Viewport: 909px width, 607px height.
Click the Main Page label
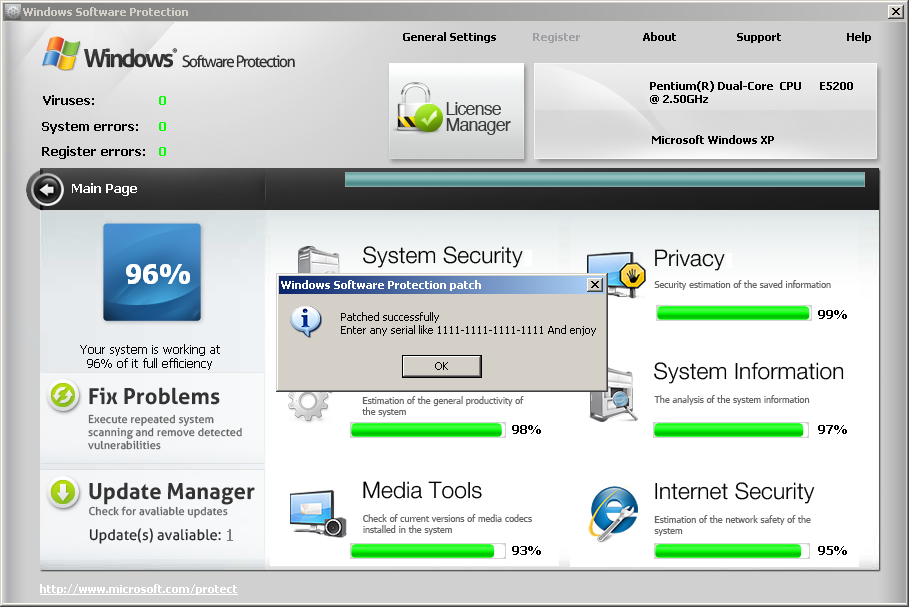[x=104, y=189]
